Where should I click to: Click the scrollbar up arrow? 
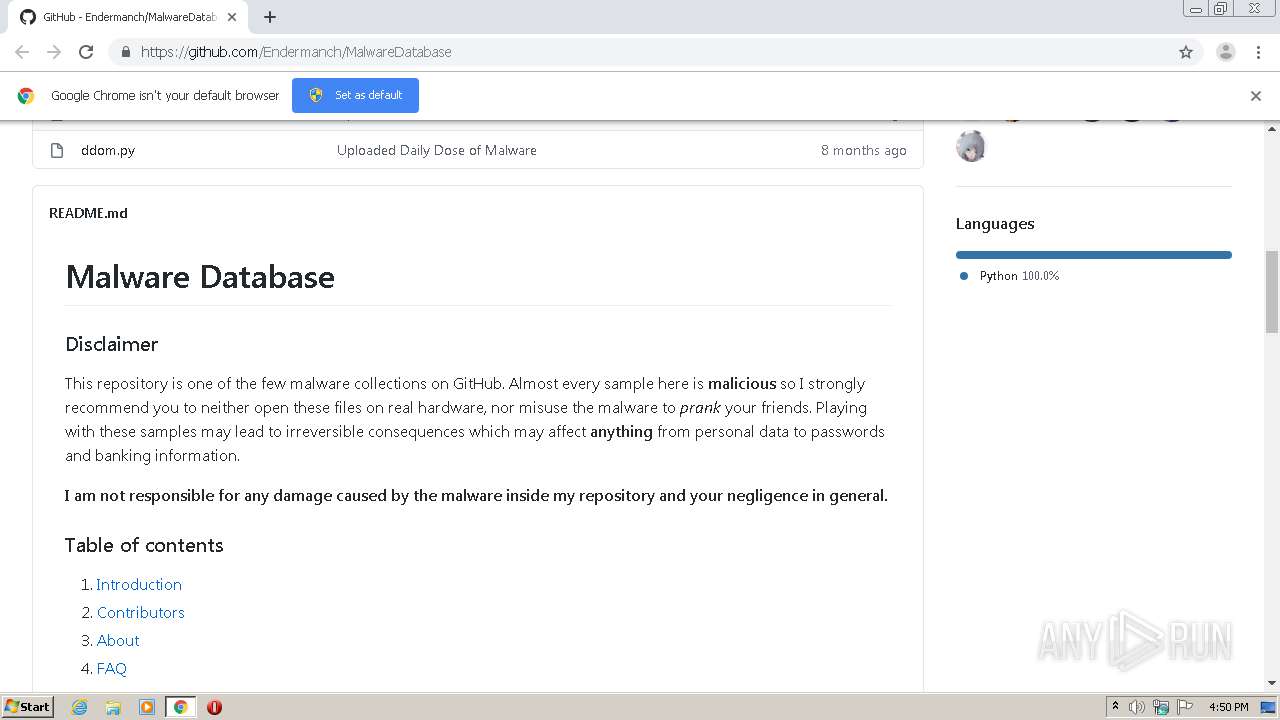pyautogui.click(x=1272, y=129)
